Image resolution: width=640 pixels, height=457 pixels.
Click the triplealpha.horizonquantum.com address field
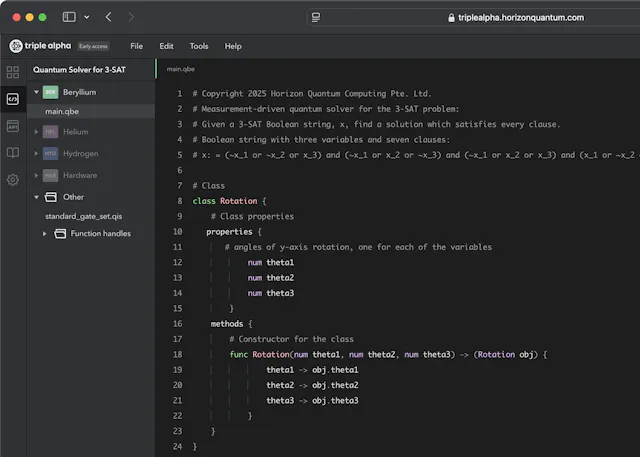(x=521, y=18)
